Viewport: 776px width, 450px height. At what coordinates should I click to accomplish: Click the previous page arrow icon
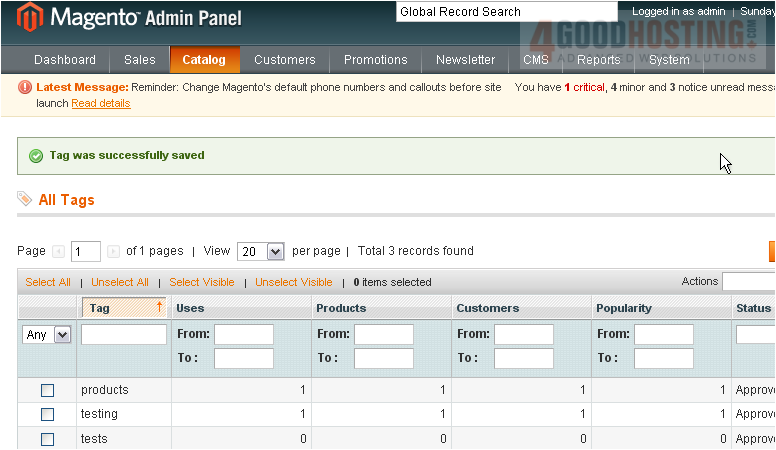[x=58, y=251]
